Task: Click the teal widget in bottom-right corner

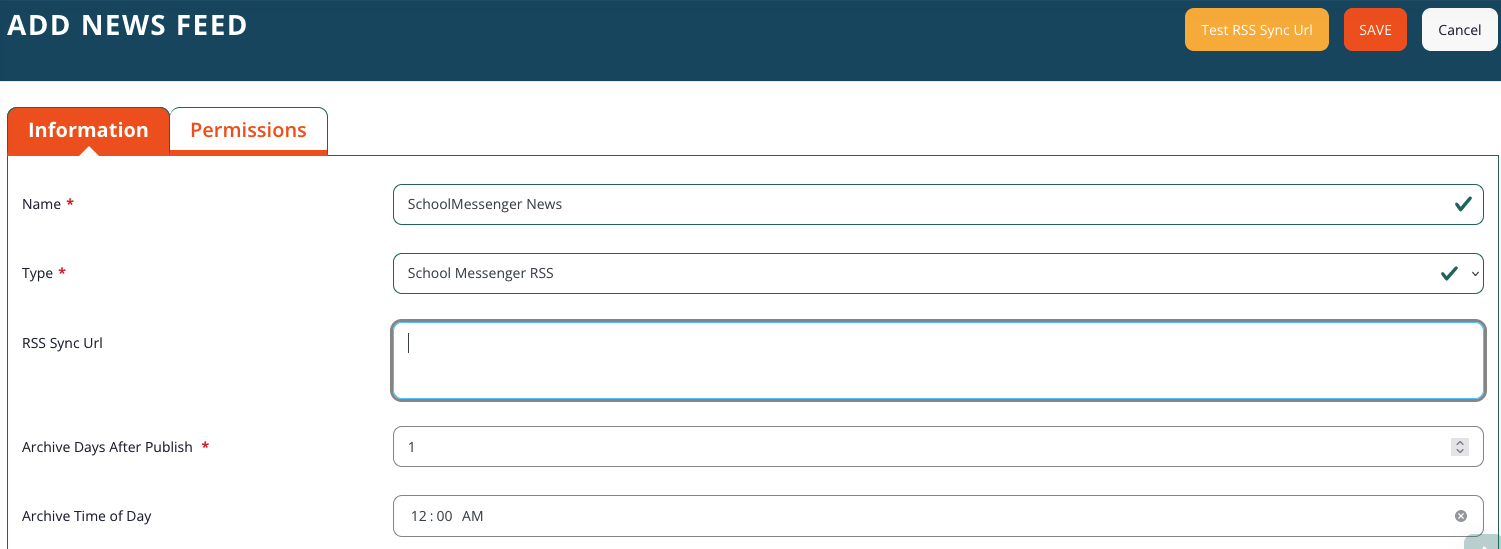Action: 1484,542
